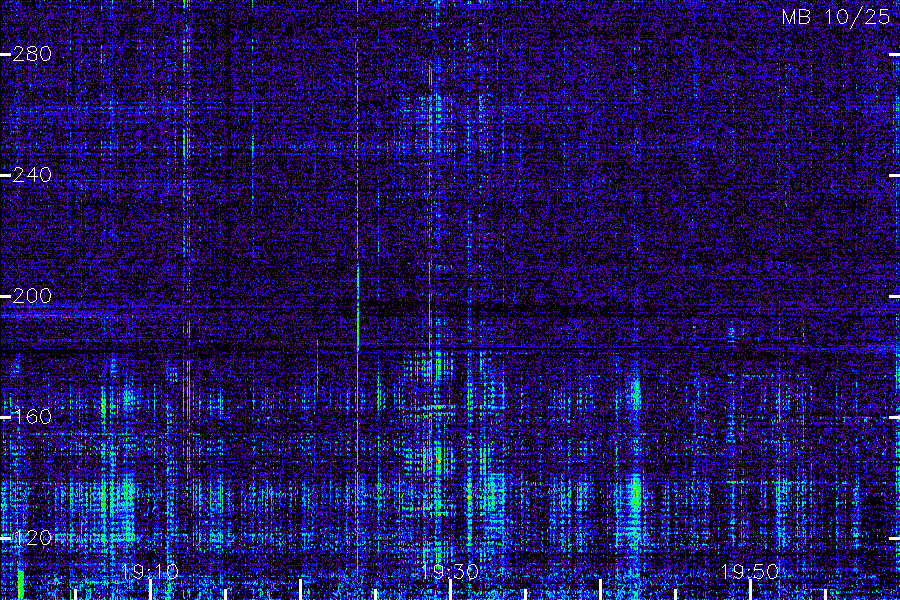The height and width of the screenshot is (600, 900).
Task: Click the 120 frequency axis label
Action: [32, 537]
